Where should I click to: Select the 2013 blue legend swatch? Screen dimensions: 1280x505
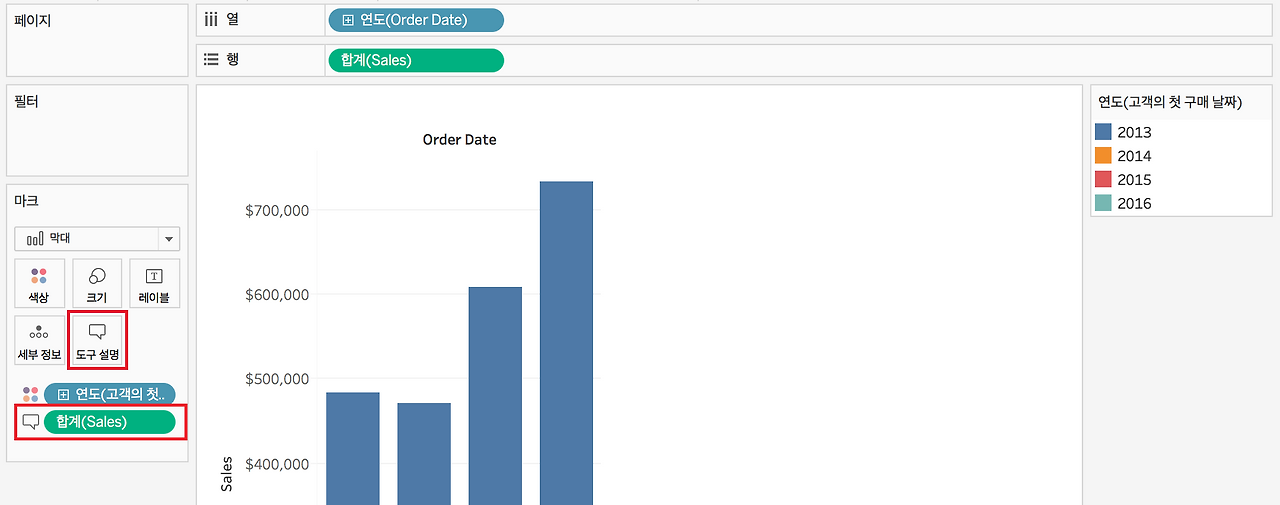click(x=1104, y=132)
